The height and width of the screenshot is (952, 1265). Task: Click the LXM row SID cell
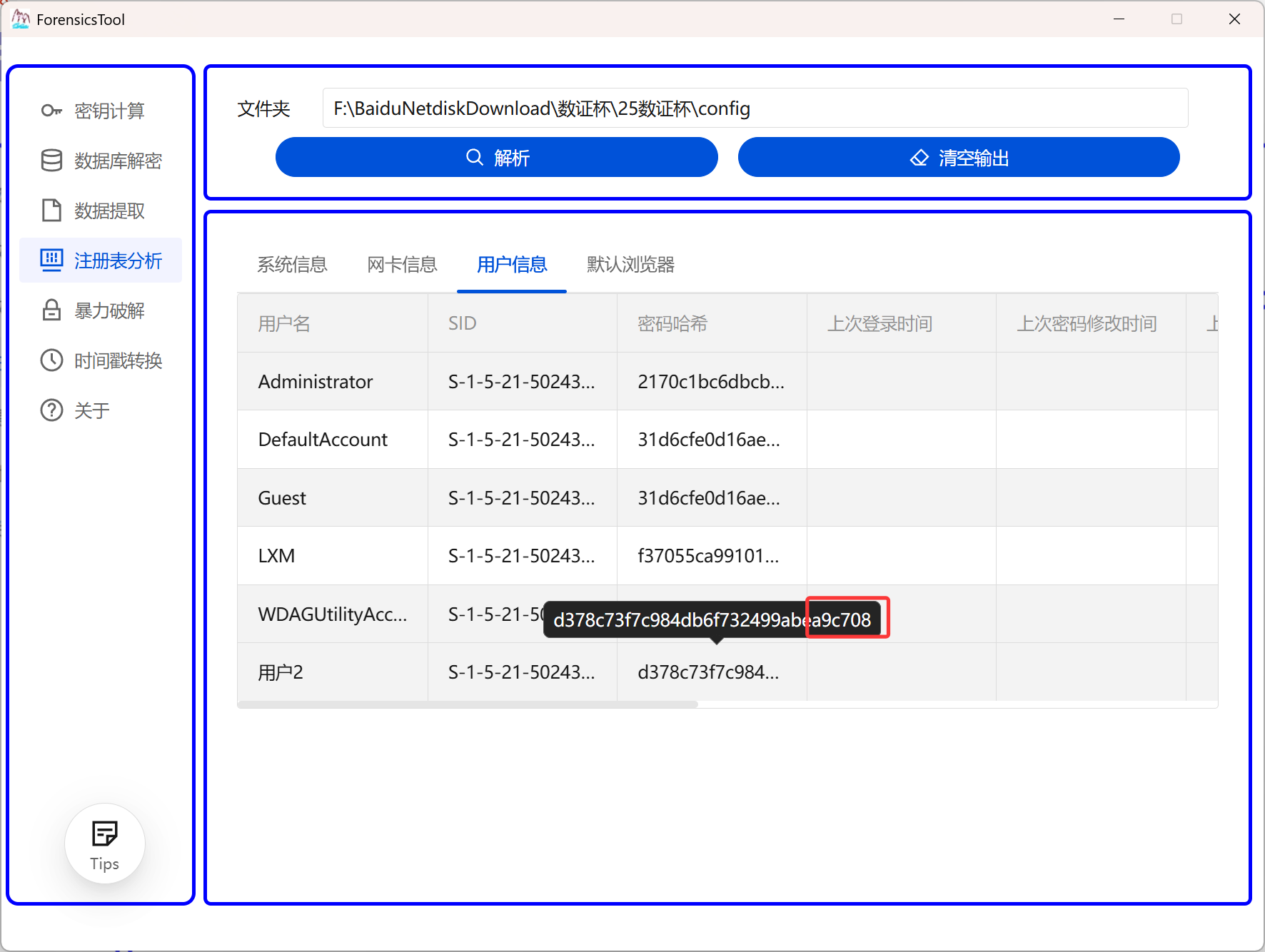[x=523, y=556]
